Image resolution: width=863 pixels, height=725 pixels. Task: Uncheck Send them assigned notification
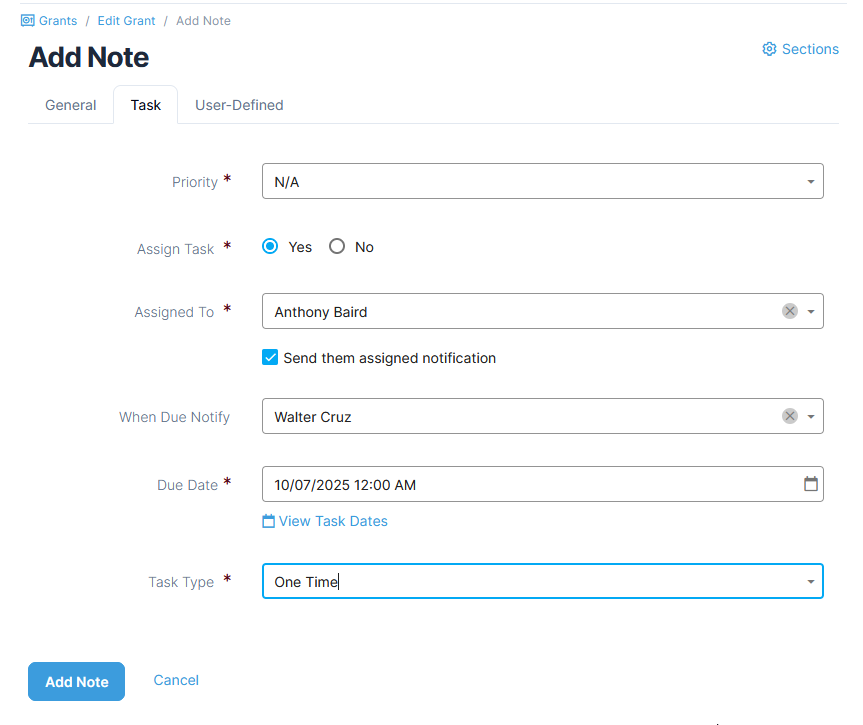[270, 357]
